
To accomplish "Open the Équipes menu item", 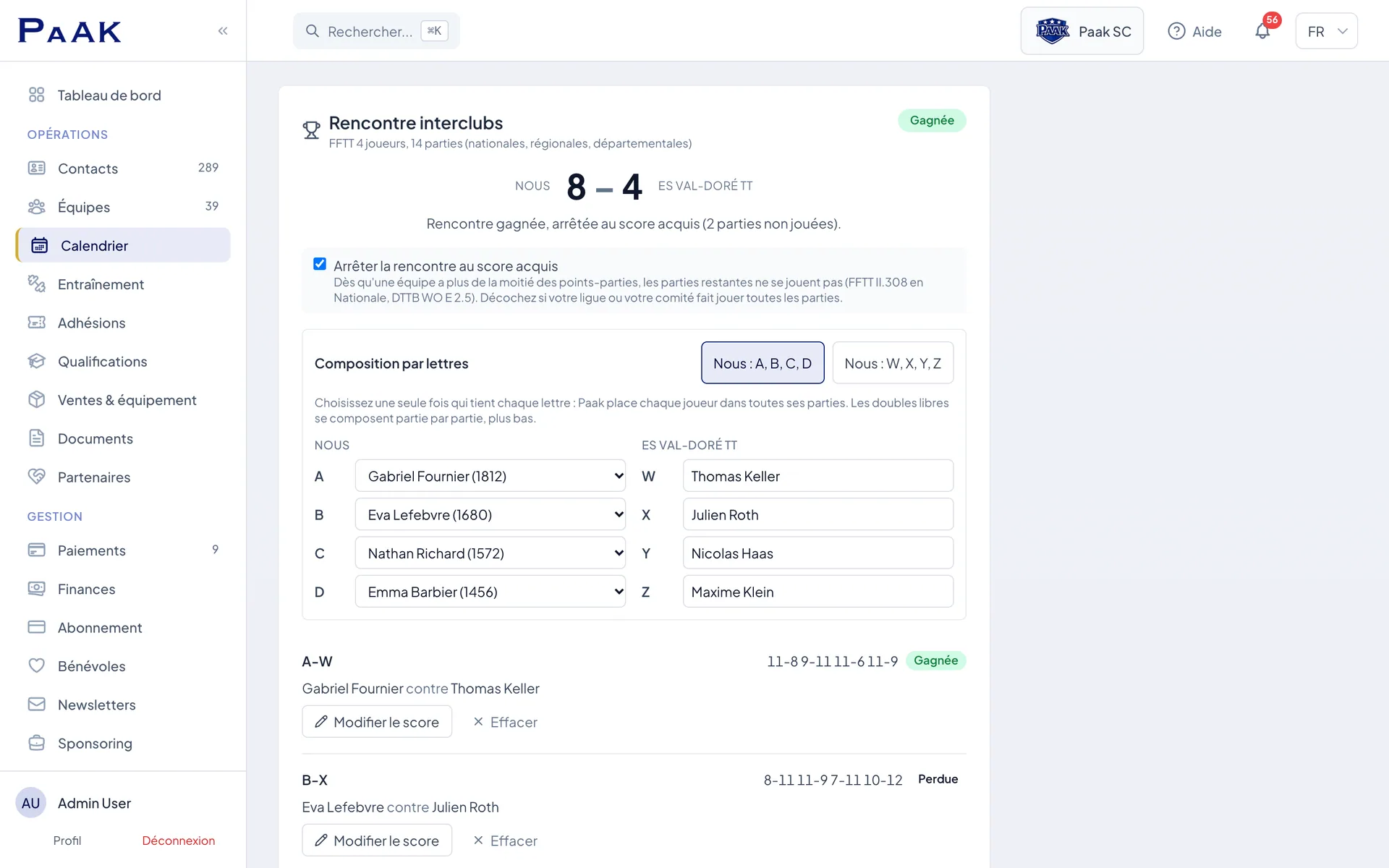I will (123, 207).
